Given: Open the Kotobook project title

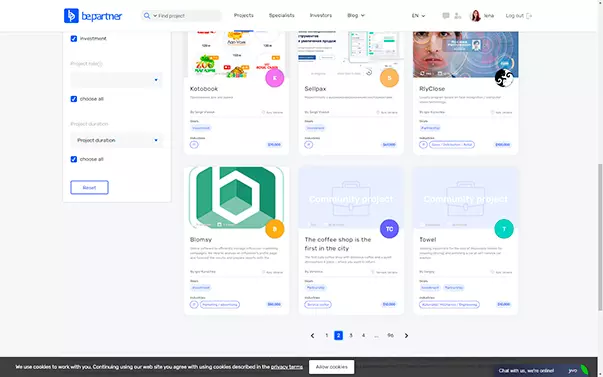Looking at the screenshot, I should tap(204, 89).
